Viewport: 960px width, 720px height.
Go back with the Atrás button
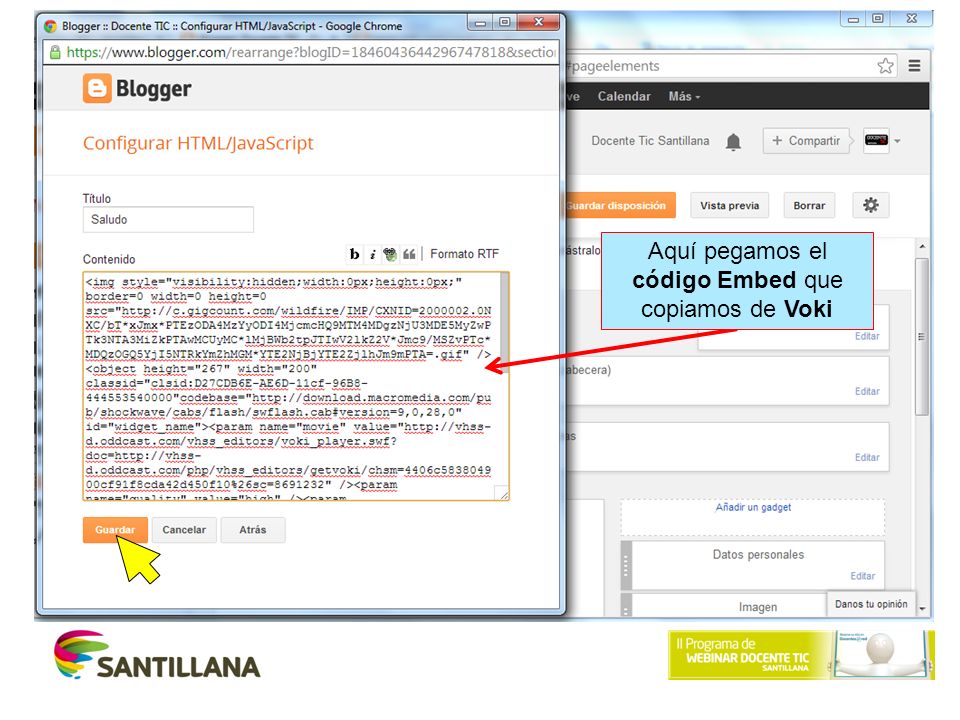pos(253,530)
